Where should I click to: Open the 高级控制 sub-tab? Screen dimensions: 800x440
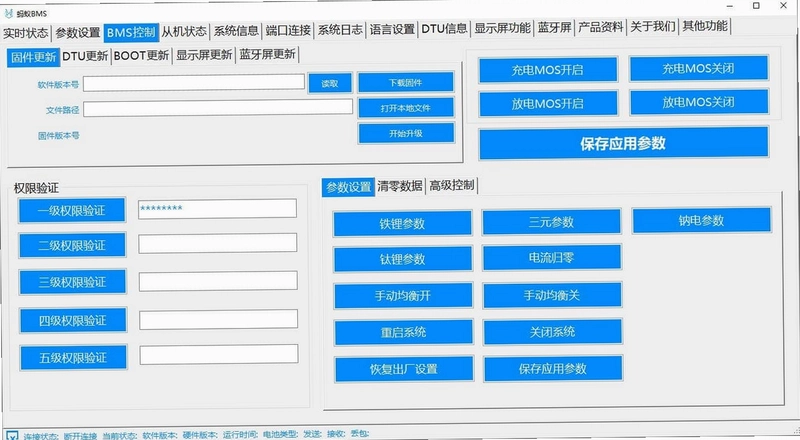click(452, 185)
